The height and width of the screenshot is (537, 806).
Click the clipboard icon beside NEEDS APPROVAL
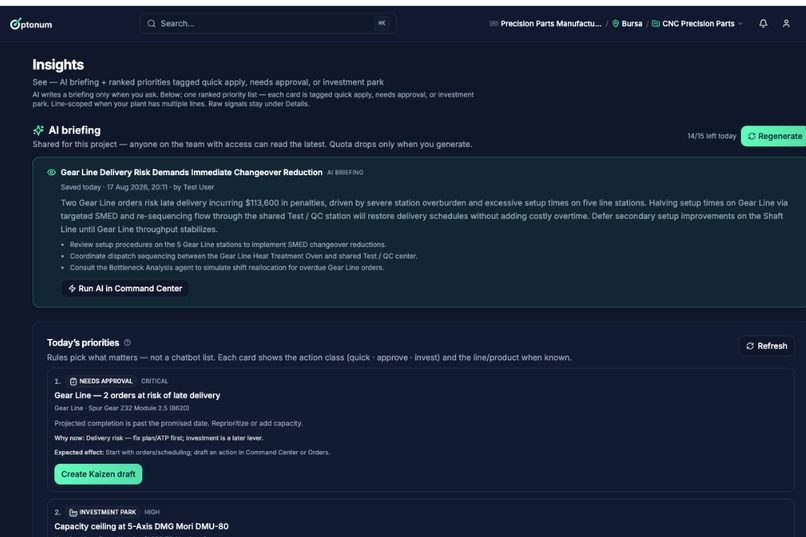73,381
